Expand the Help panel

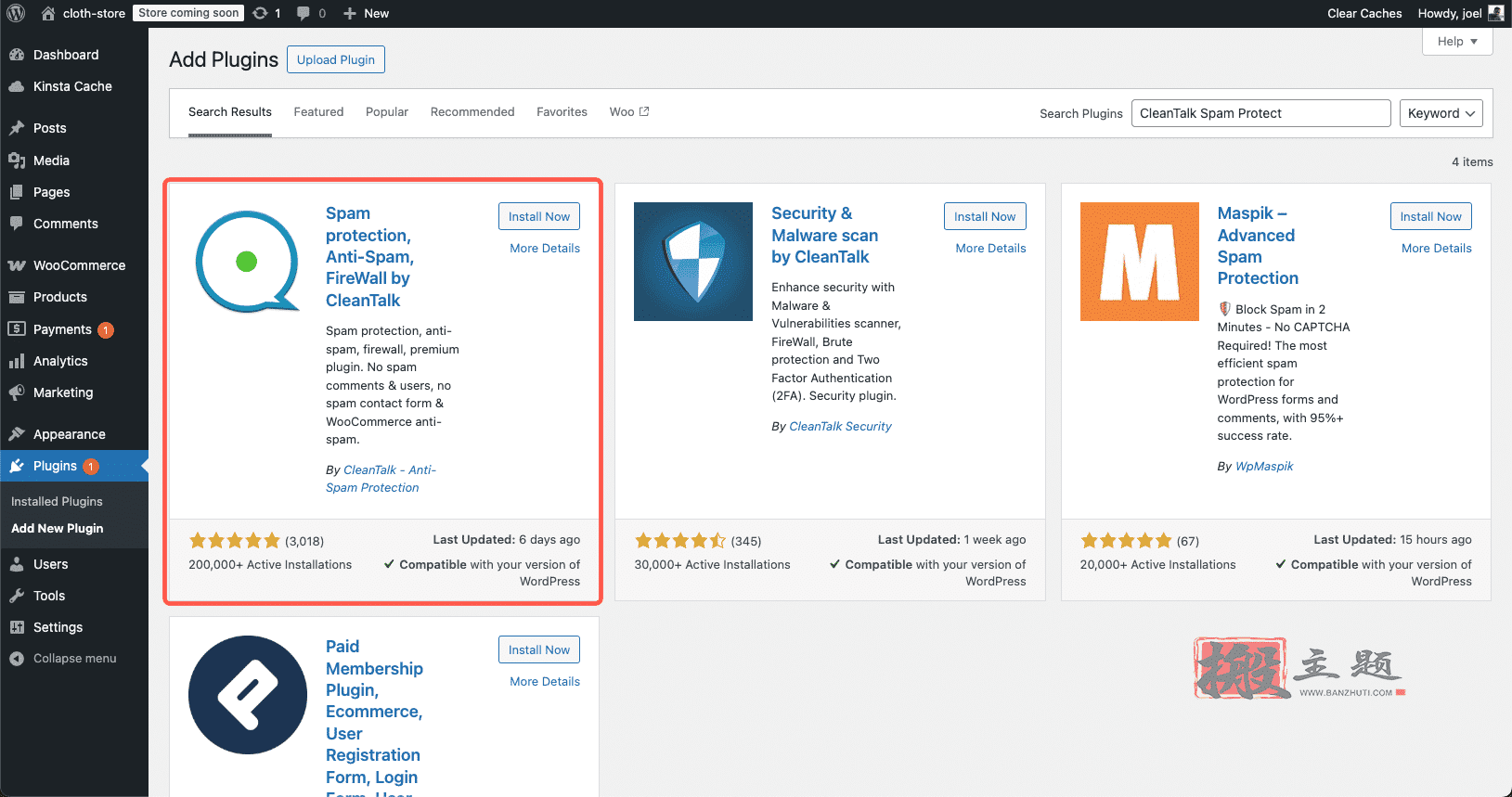pos(1457,42)
